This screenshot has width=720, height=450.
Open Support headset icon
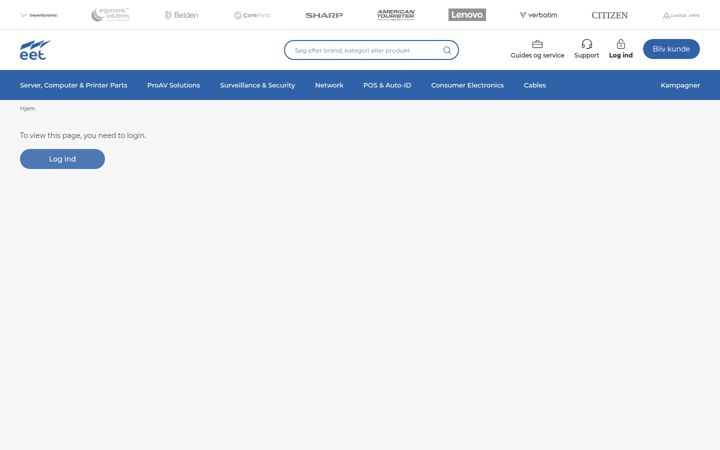pyautogui.click(x=587, y=44)
